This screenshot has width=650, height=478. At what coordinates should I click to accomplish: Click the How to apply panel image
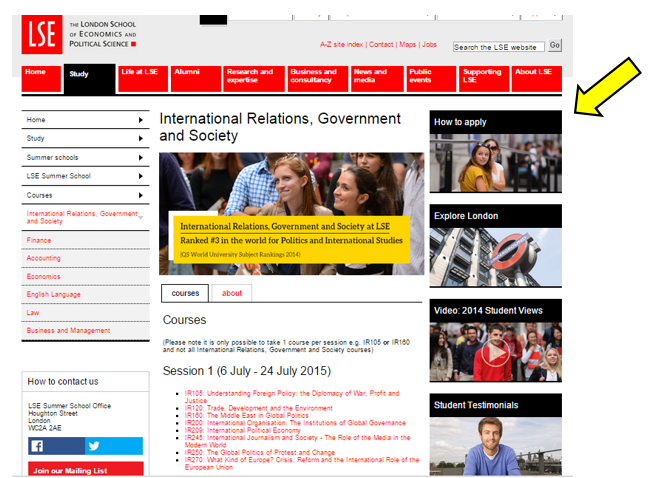[495, 163]
